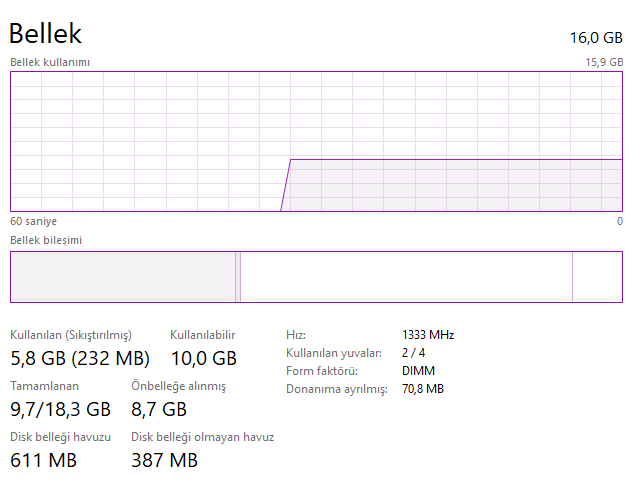The height and width of the screenshot is (488, 631).
Task: Select the 15,9 GB graph maximum label
Action: [604, 62]
